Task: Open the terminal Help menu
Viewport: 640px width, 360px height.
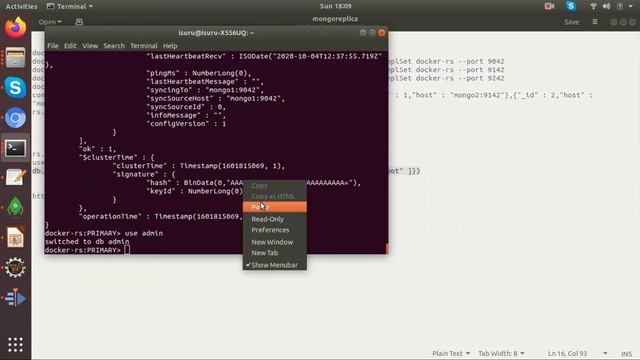Action: coord(170,46)
